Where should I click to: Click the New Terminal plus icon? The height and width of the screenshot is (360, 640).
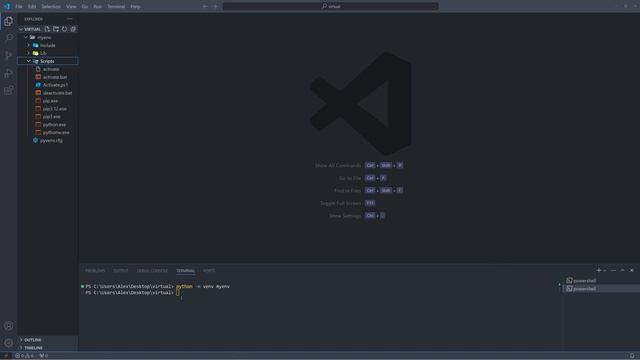pyautogui.click(x=599, y=270)
